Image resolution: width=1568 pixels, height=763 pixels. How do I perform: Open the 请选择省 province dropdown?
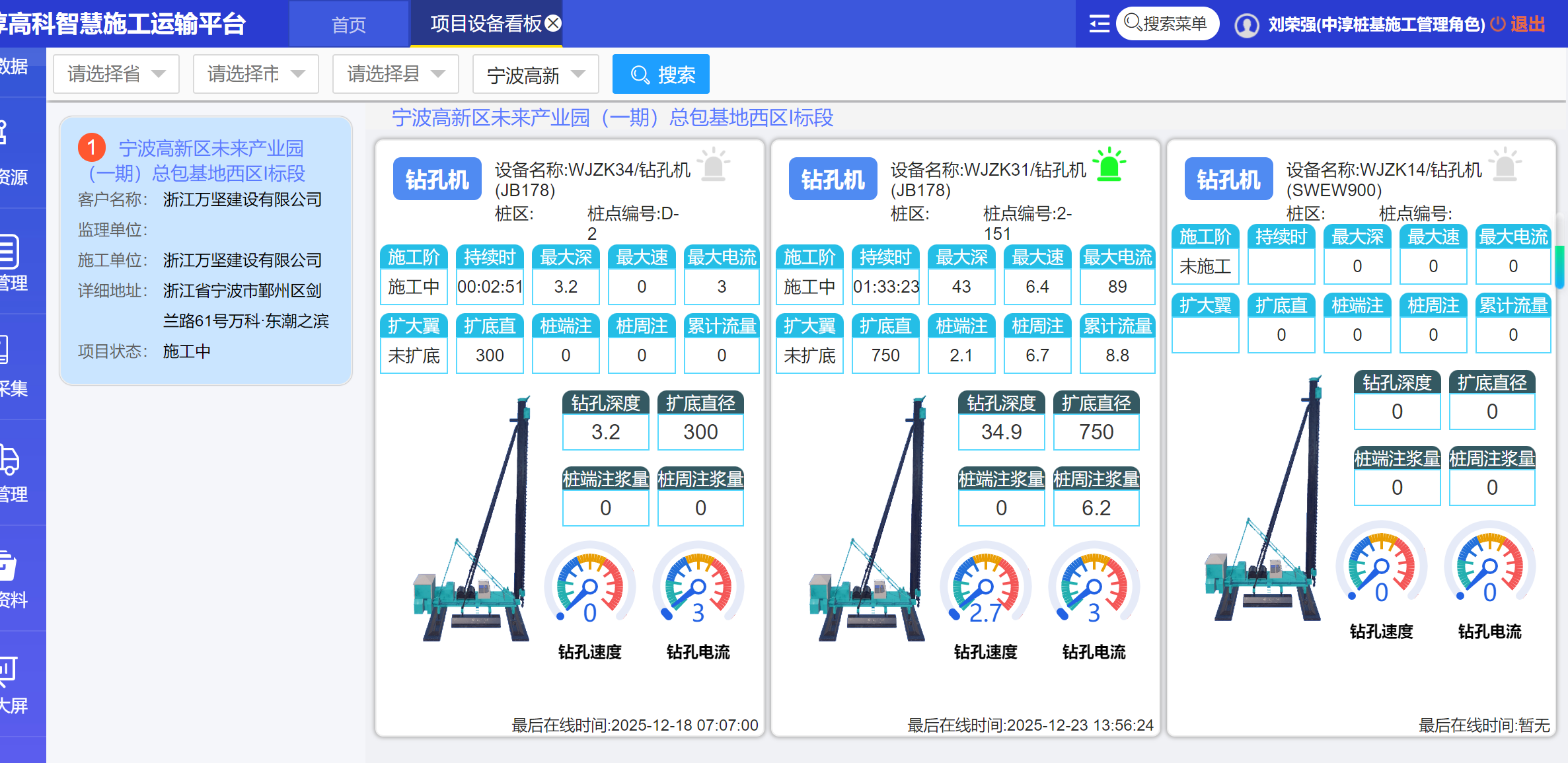116,74
